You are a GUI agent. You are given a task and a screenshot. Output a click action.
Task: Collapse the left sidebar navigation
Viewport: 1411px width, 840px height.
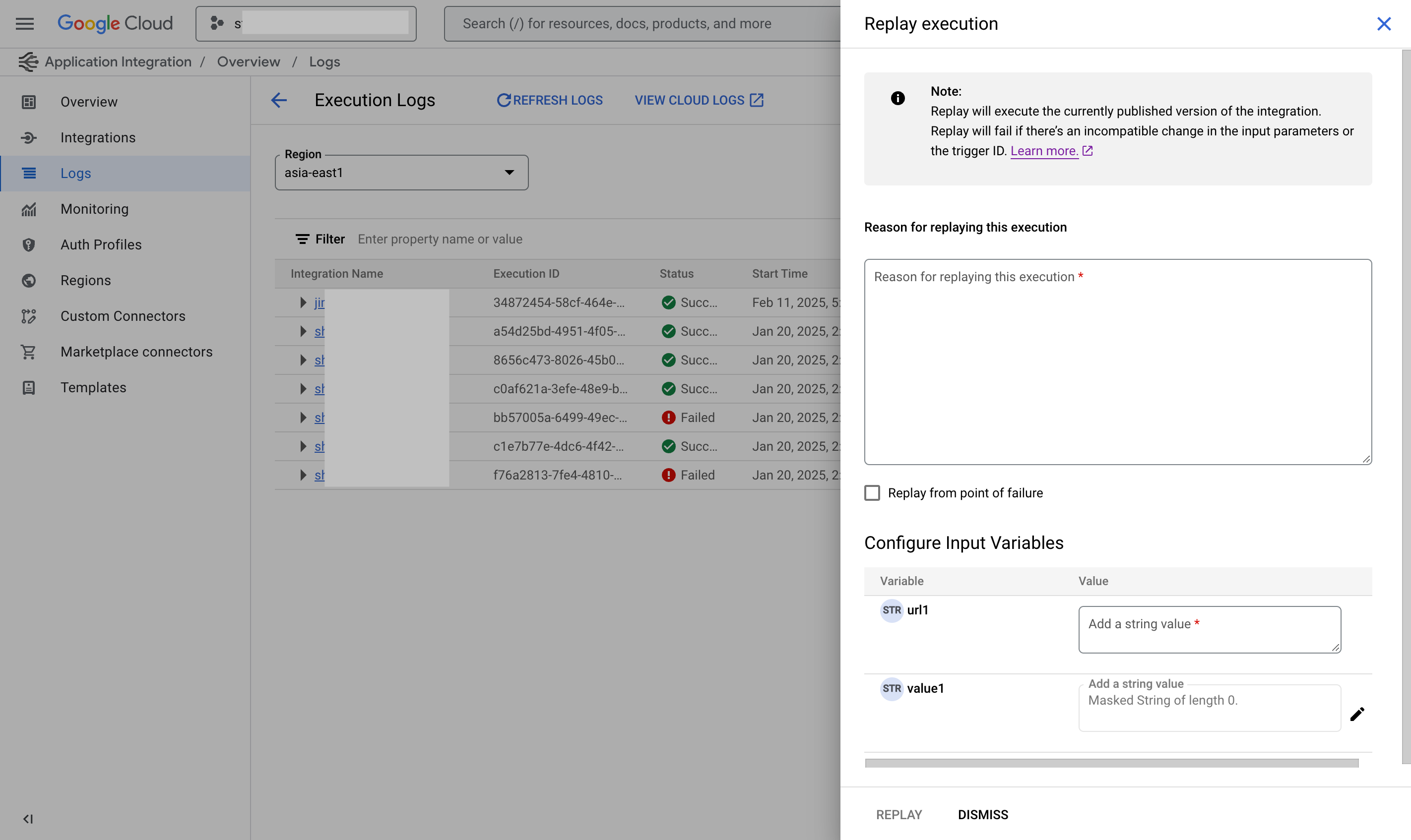[x=28, y=819]
